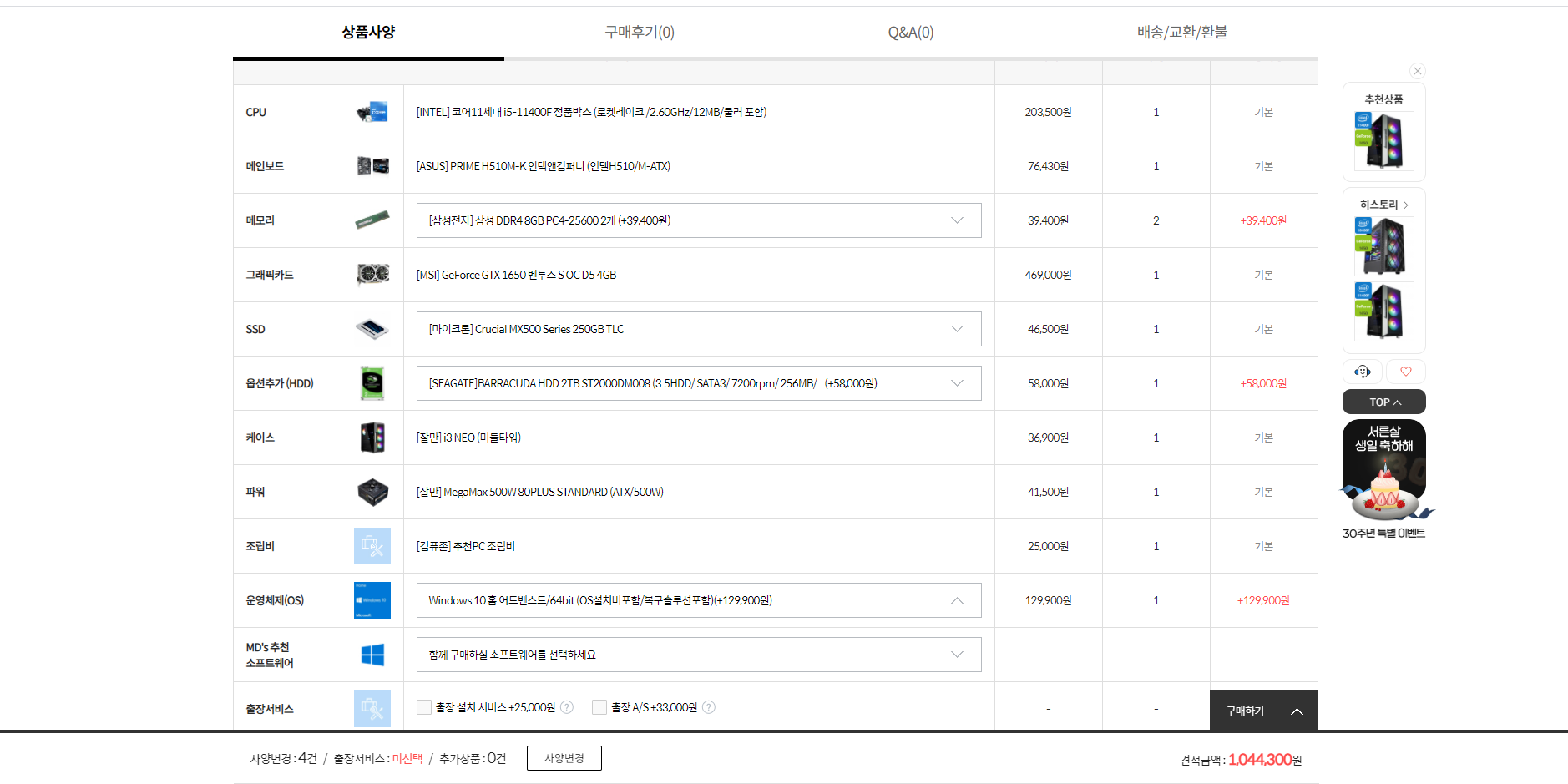
Task: Collapse the Windows 10 OS dropdown
Action: click(x=699, y=600)
